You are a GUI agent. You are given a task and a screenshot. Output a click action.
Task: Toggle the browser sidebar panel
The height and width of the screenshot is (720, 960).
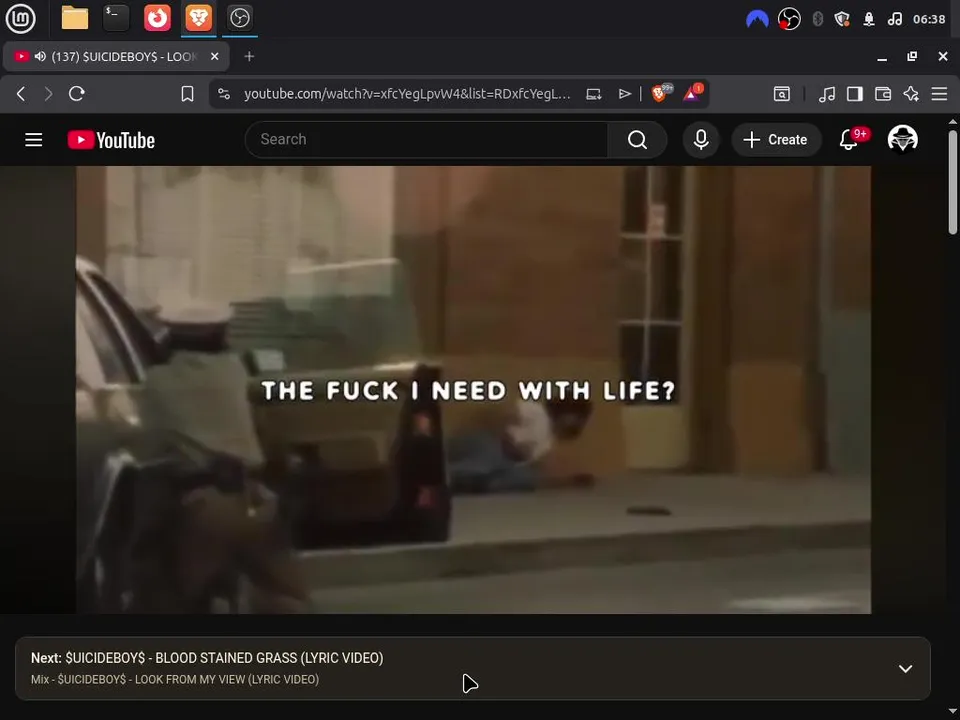tap(855, 94)
